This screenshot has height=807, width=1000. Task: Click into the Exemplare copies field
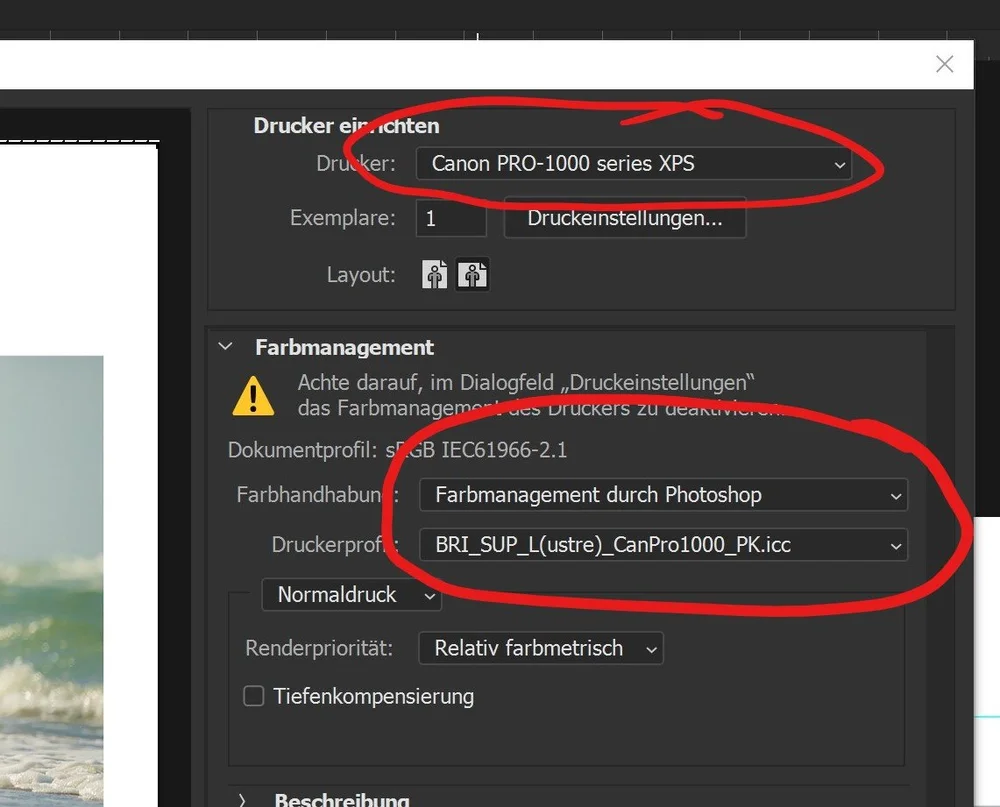click(451, 218)
